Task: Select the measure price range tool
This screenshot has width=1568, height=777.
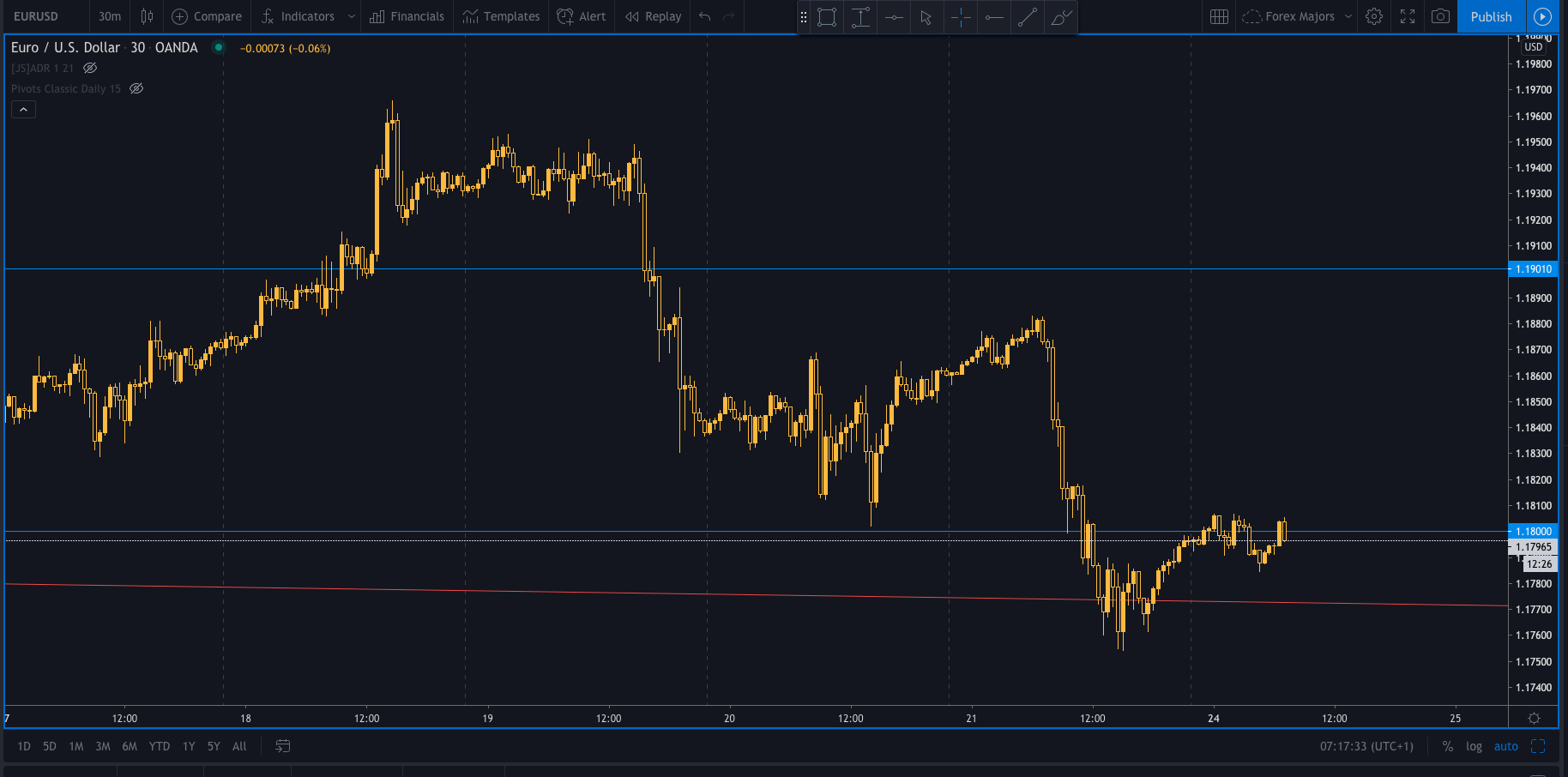Action: point(860,17)
